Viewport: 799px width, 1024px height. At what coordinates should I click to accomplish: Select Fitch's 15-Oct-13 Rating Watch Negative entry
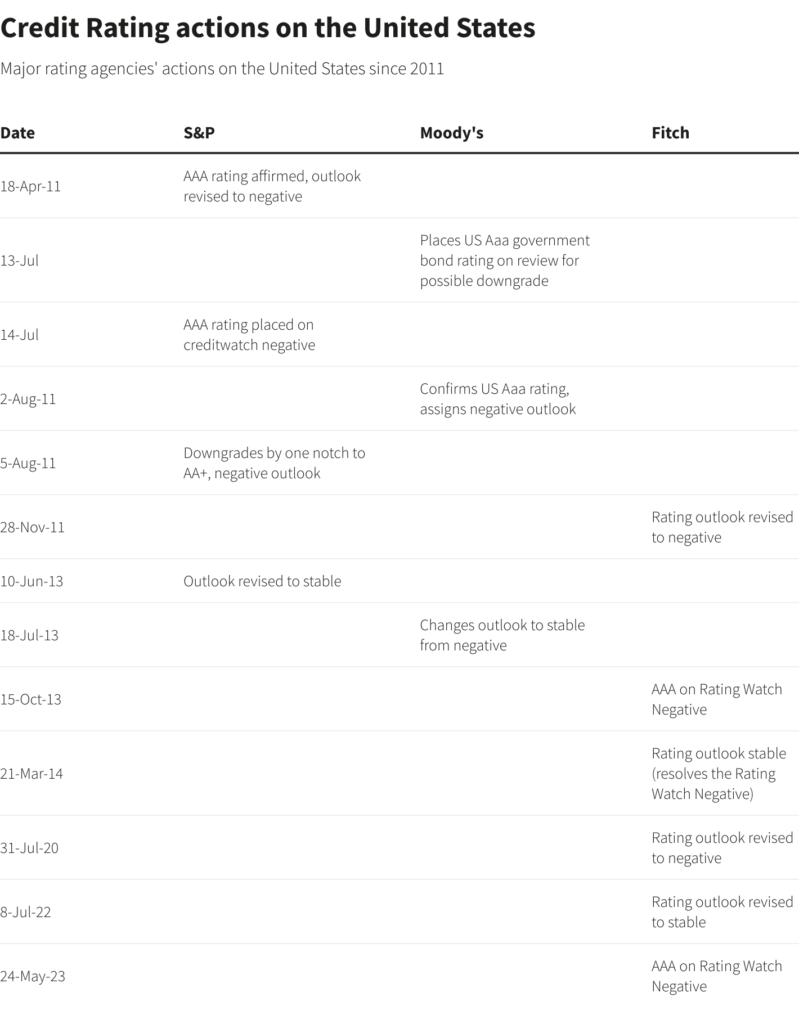(717, 699)
